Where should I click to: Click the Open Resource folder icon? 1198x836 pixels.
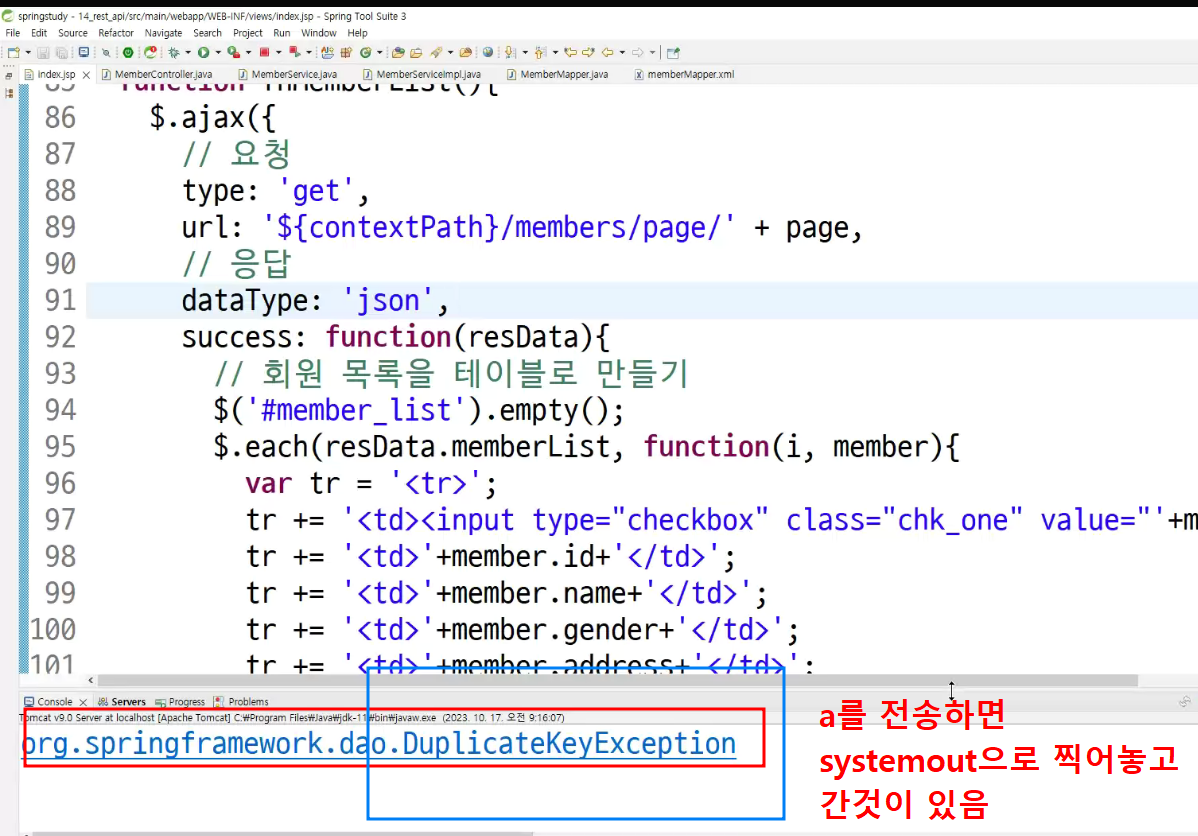click(x=416, y=53)
